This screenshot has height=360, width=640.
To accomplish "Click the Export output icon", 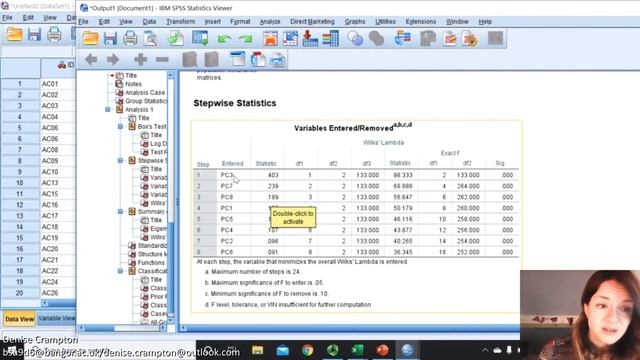I will pos(176,39).
